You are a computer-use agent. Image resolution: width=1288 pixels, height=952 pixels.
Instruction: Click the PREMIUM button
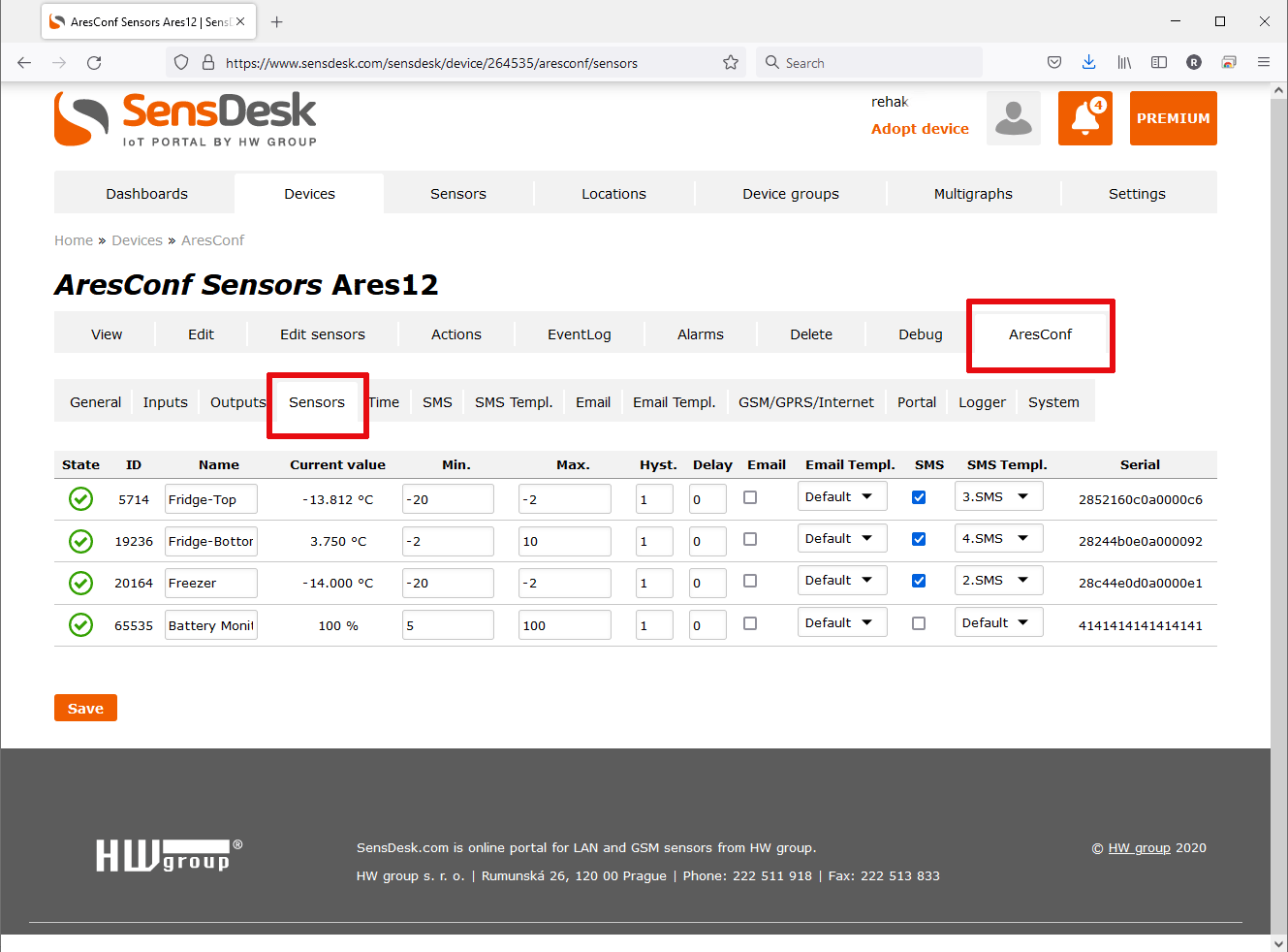1173,118
